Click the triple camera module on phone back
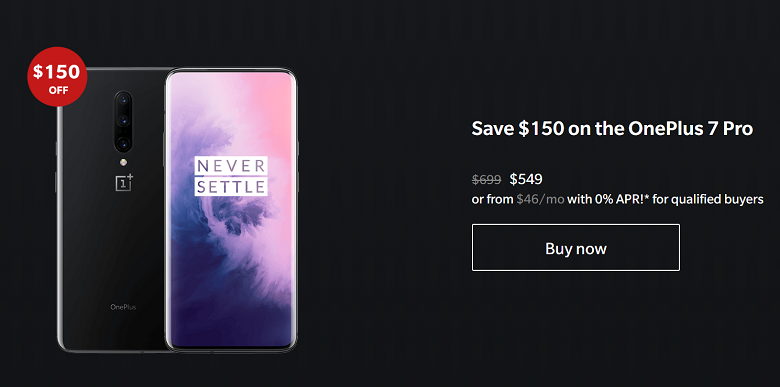Screen dimensions: 780x387 click(x=123, y=121)
